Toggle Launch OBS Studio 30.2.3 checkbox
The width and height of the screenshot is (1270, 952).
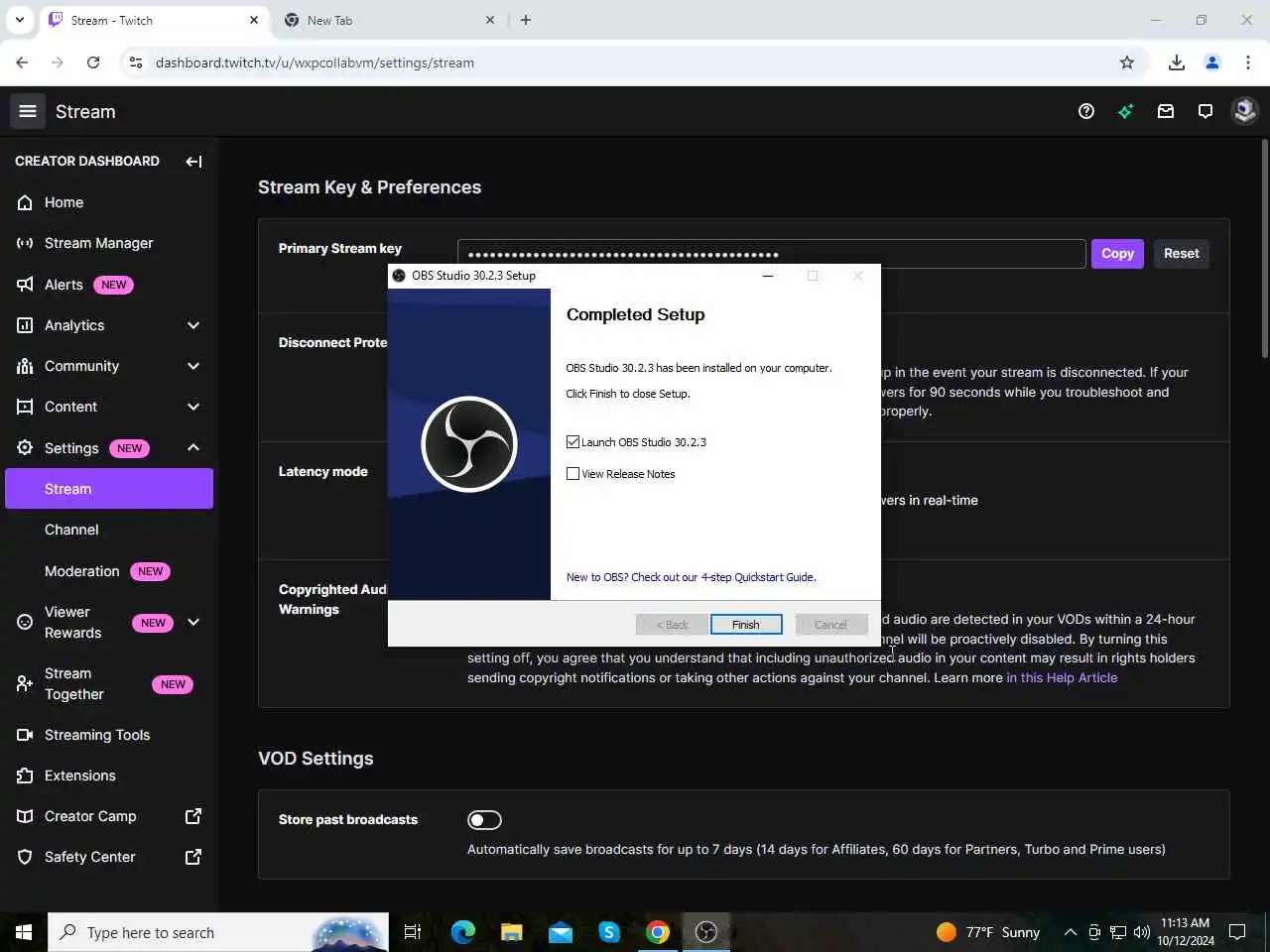tap(572, 442)
